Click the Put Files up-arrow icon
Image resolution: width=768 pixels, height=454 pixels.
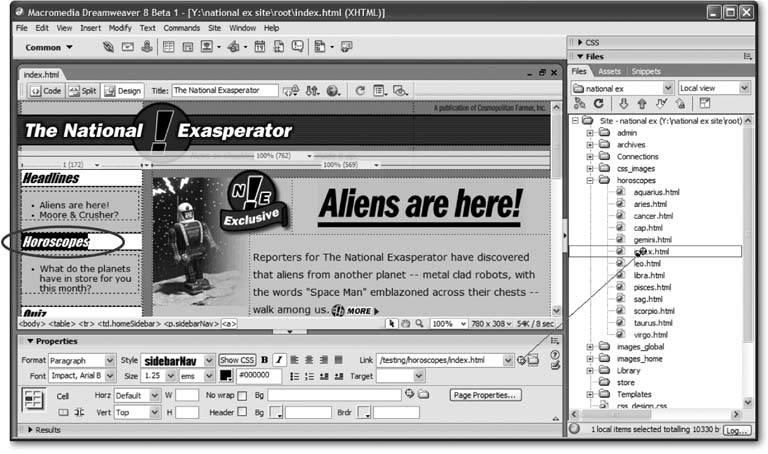[x=642, y=103]
